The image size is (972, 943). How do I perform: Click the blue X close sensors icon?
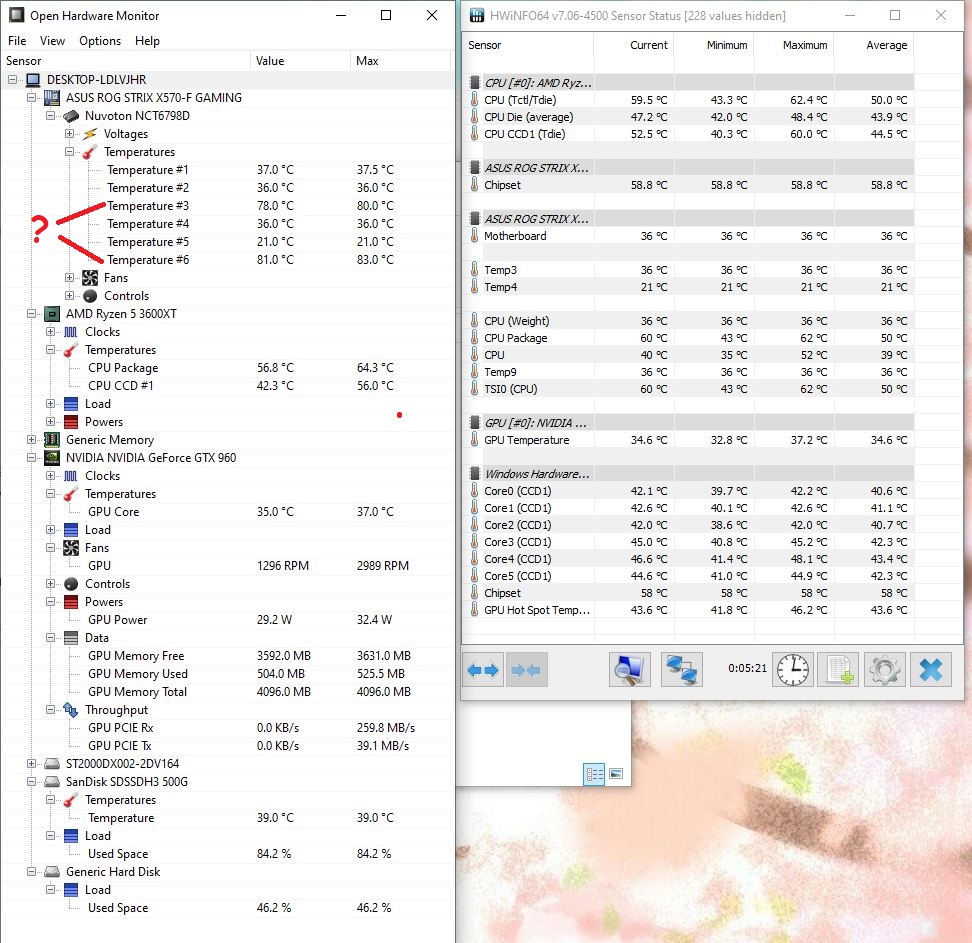(931, 670)
